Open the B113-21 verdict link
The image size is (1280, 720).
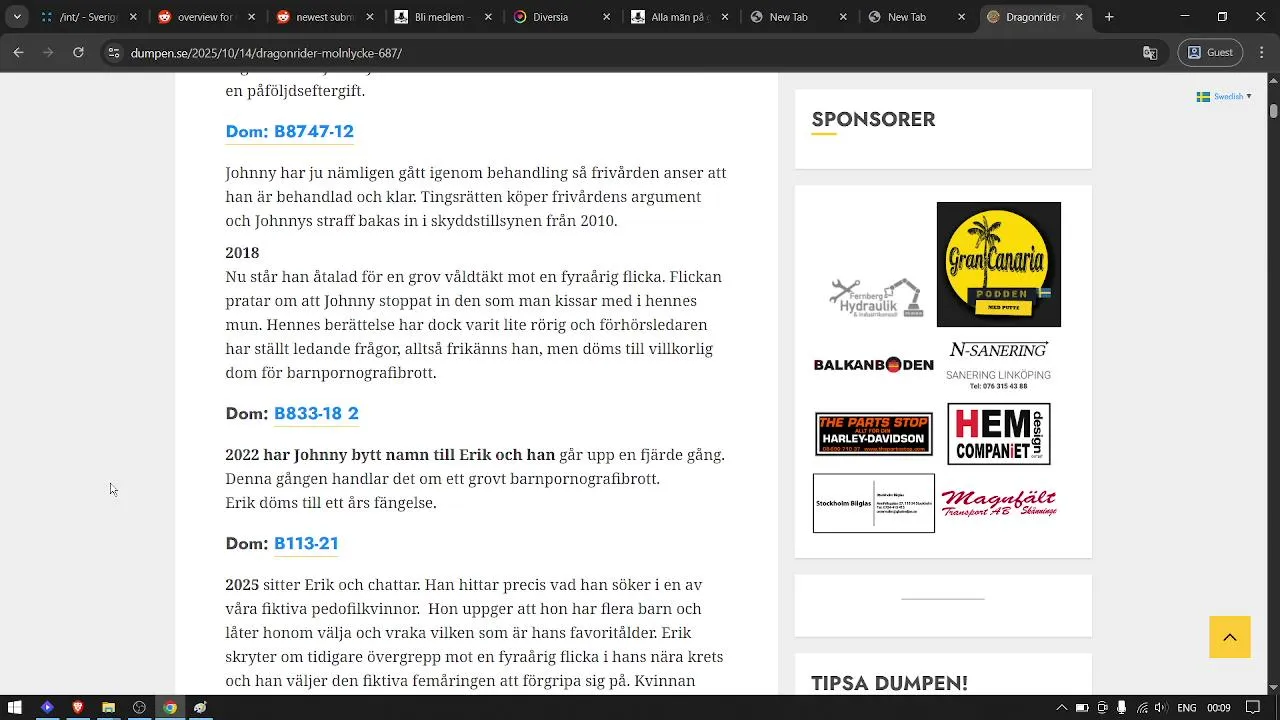(x=306, y=543)
